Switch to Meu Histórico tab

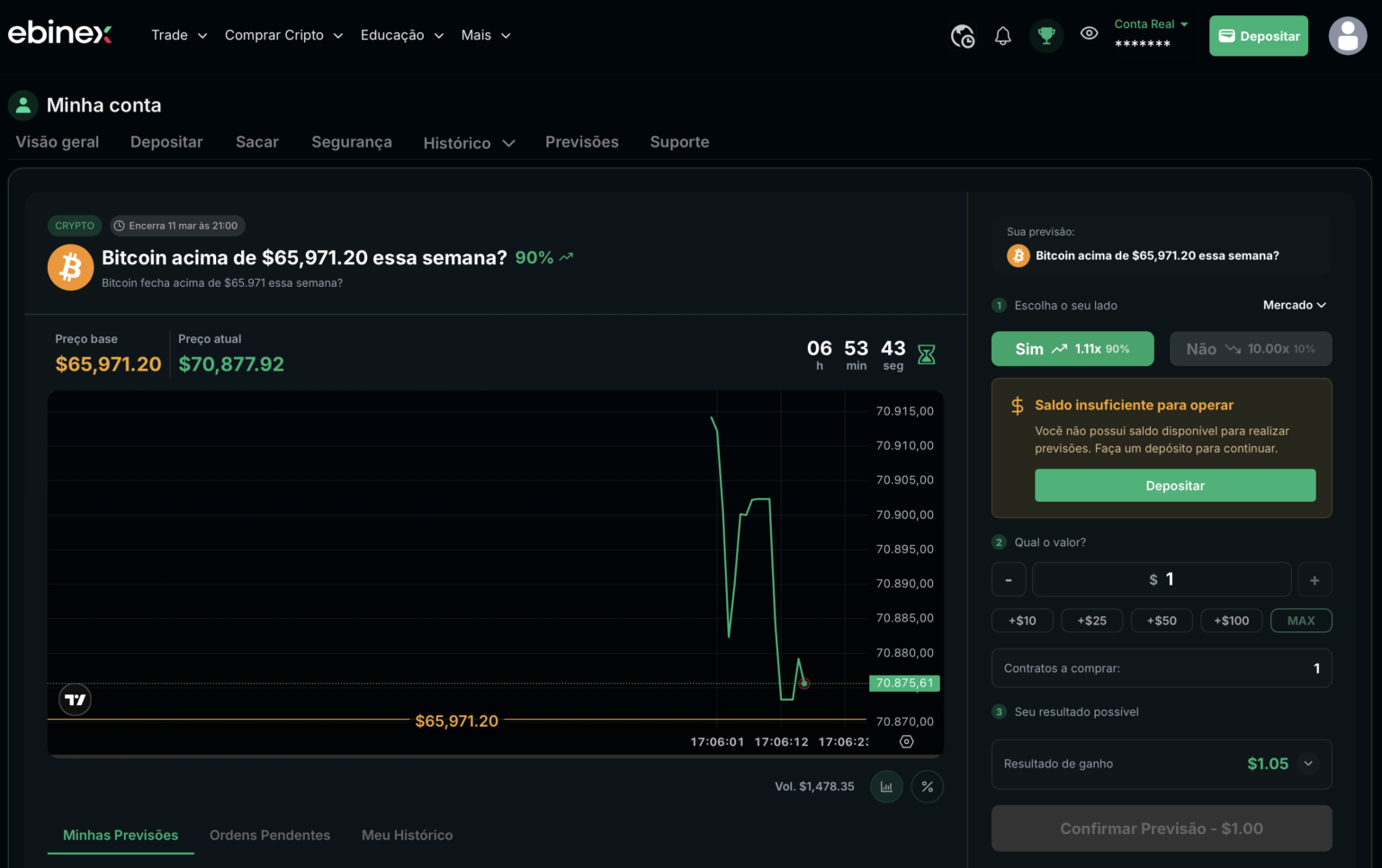pos(407,836)
